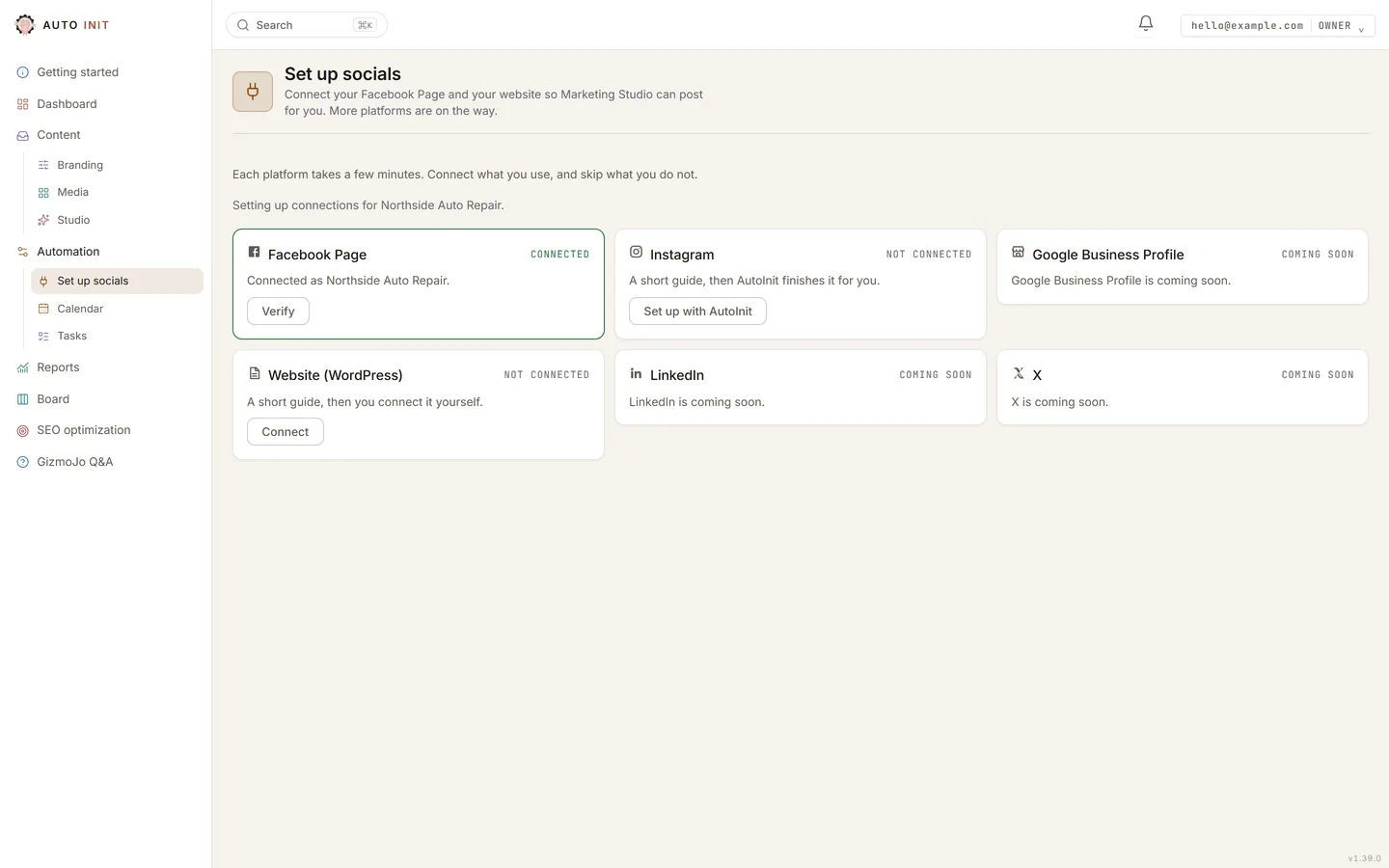Screen dimensions: 1389x868
Task: Click the Board columns icon
Action: tap(23, 399)
